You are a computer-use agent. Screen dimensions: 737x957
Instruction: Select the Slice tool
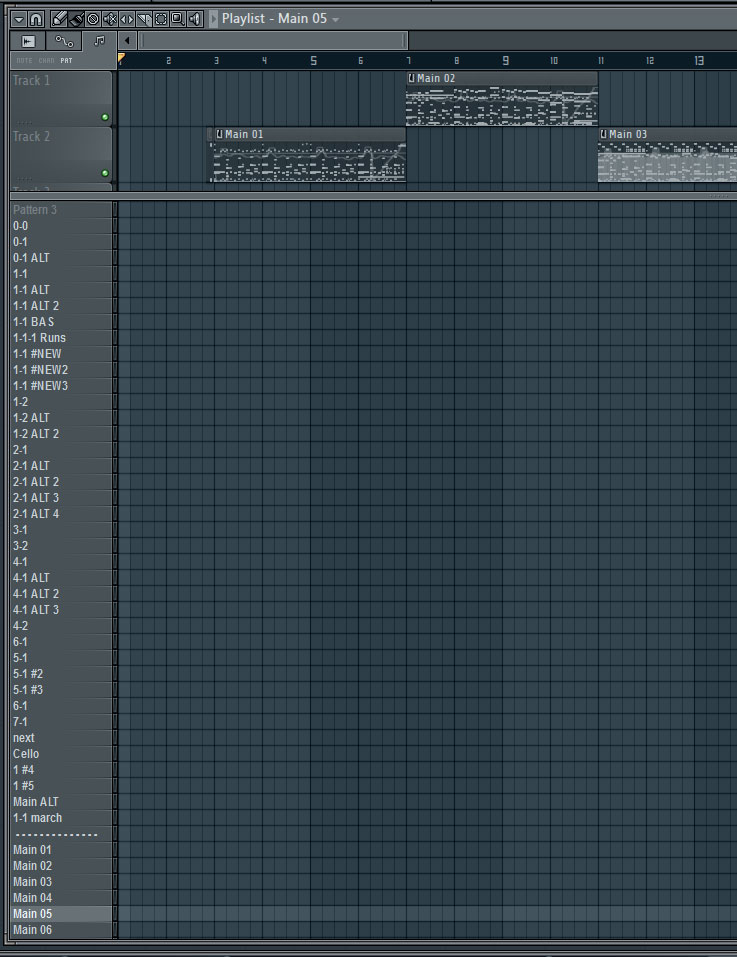[144, 19]
